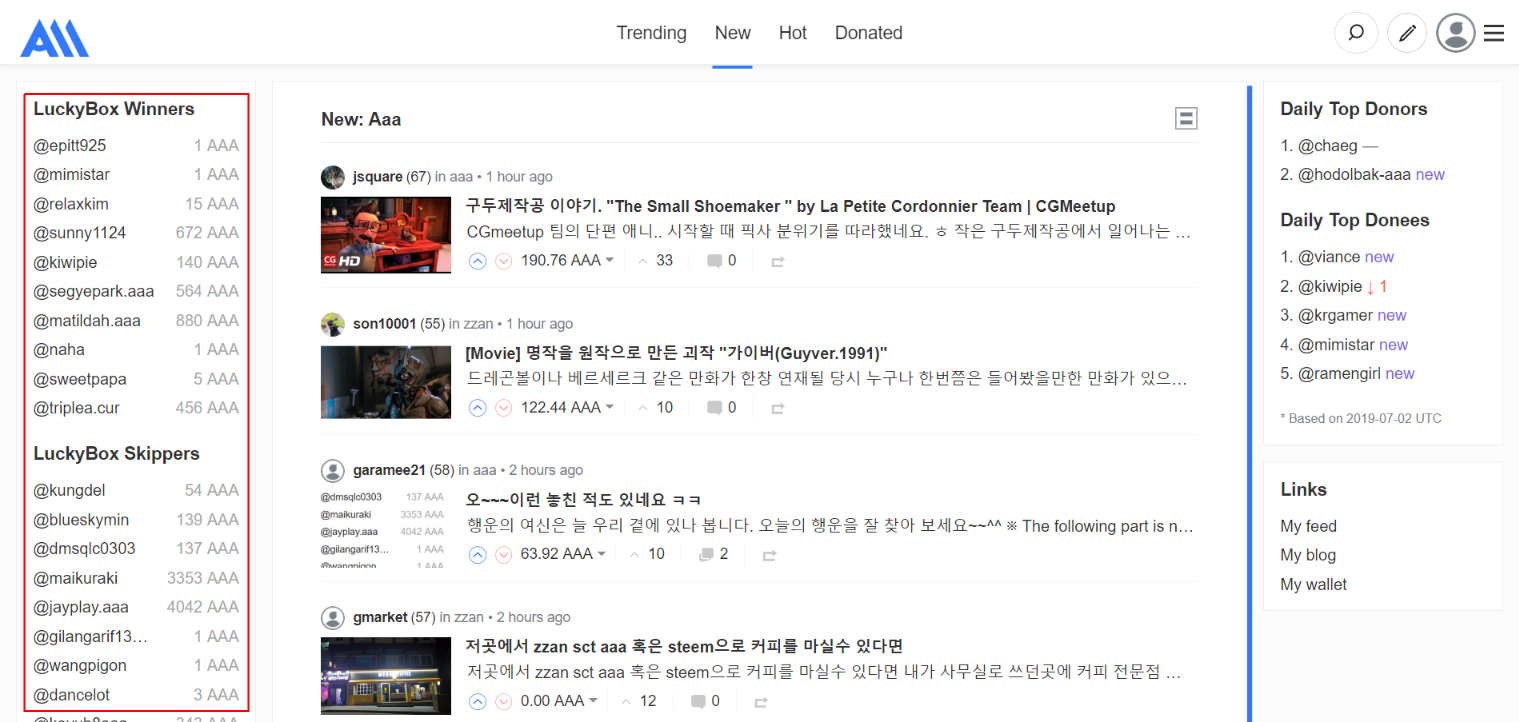
Task: Open the Small Shoemaker post title
Action: click(790, 207)
